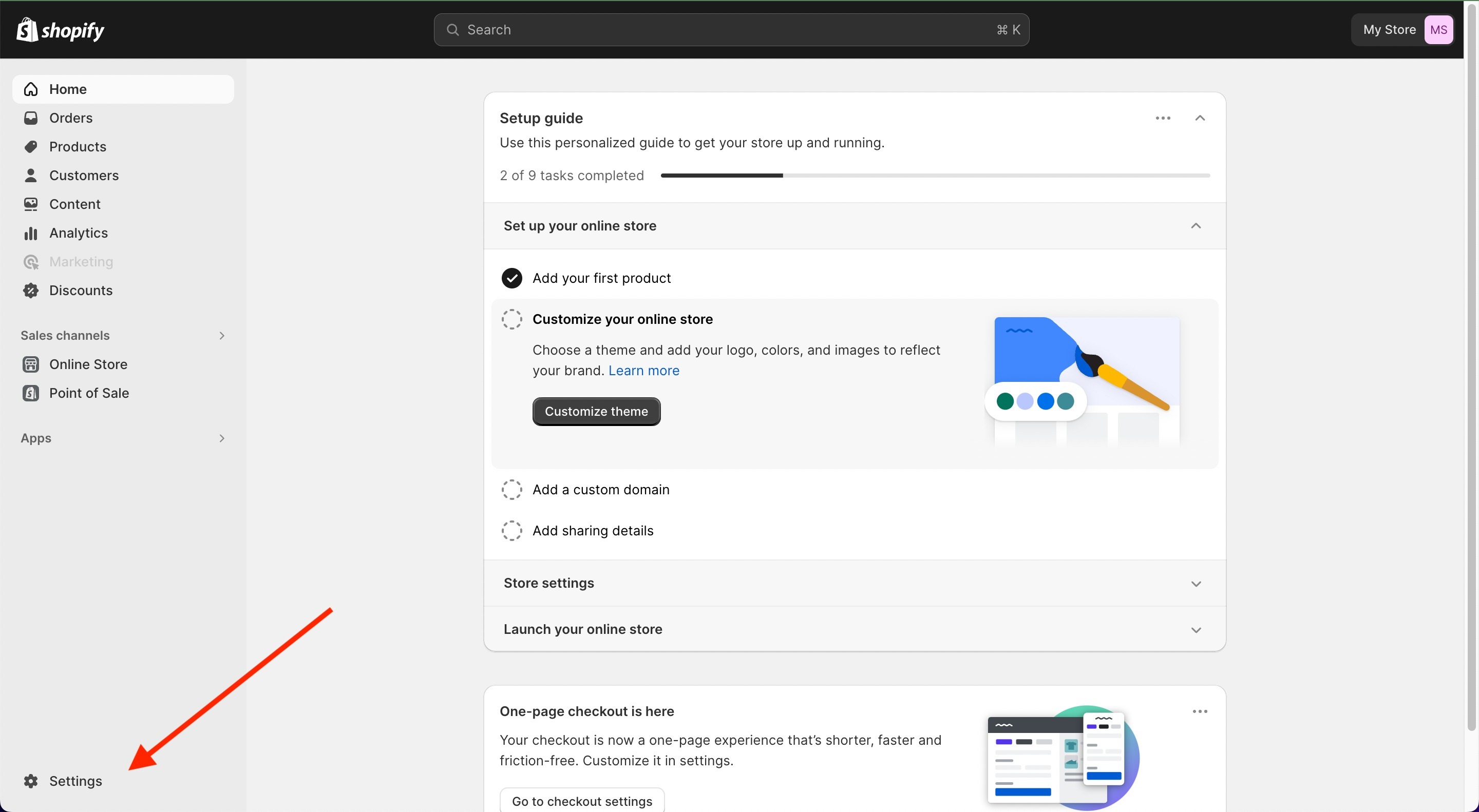Screen dimensions: 1479x812
Task: Click the Analytics bar chart icon
Action: pos(31,233)
